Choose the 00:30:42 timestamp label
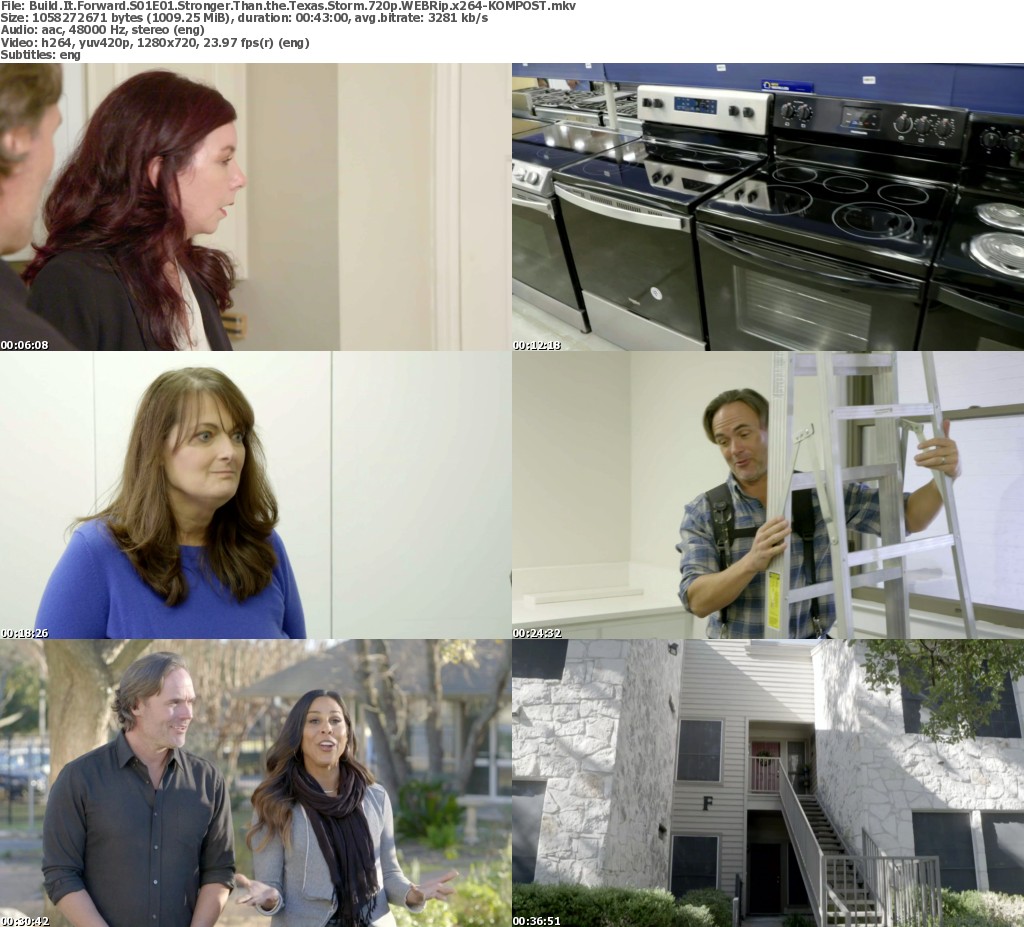The image size is (1024, 927). [x=25, y=921]
